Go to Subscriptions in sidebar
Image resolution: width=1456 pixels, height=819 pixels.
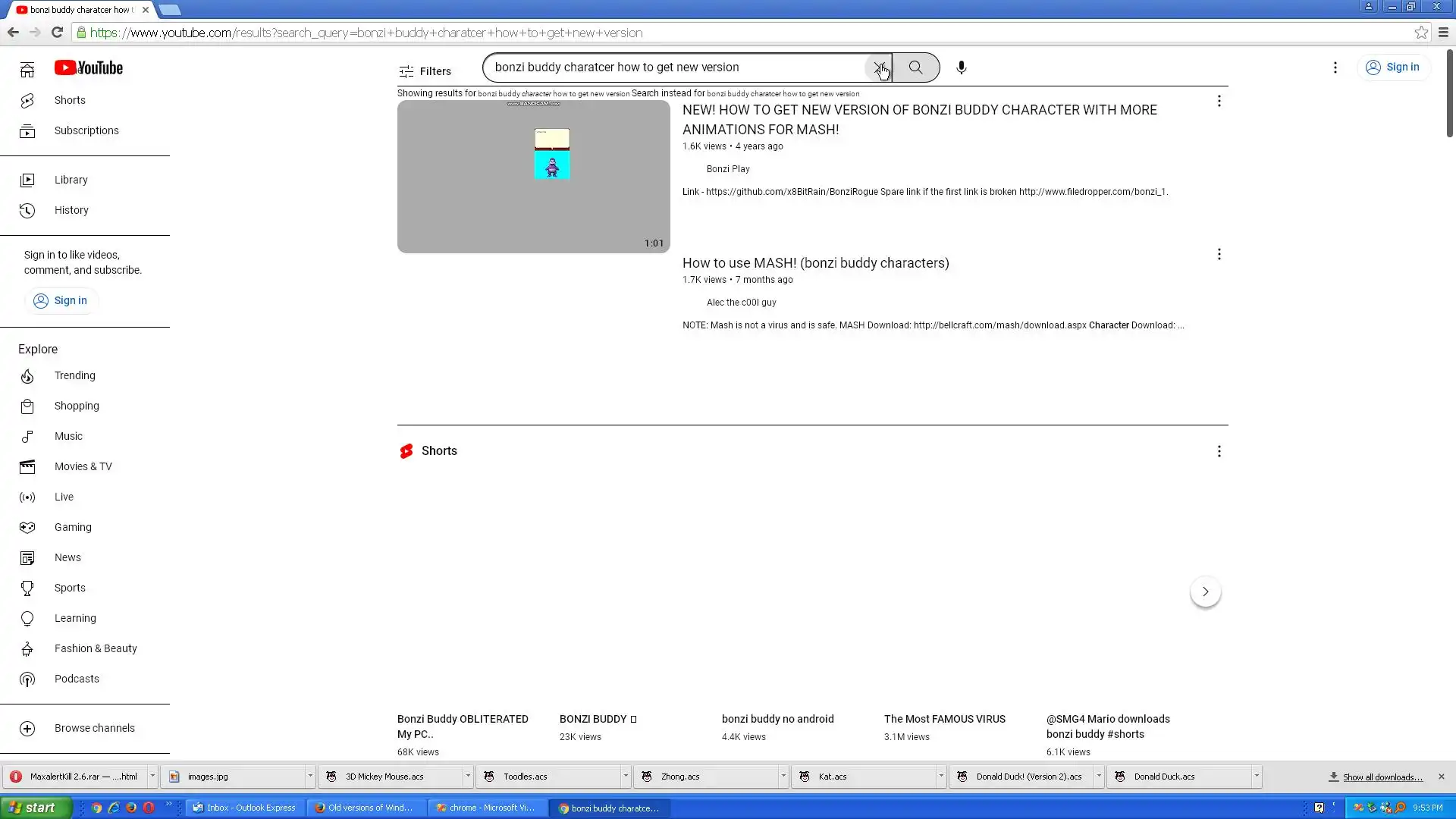[86, 130]
